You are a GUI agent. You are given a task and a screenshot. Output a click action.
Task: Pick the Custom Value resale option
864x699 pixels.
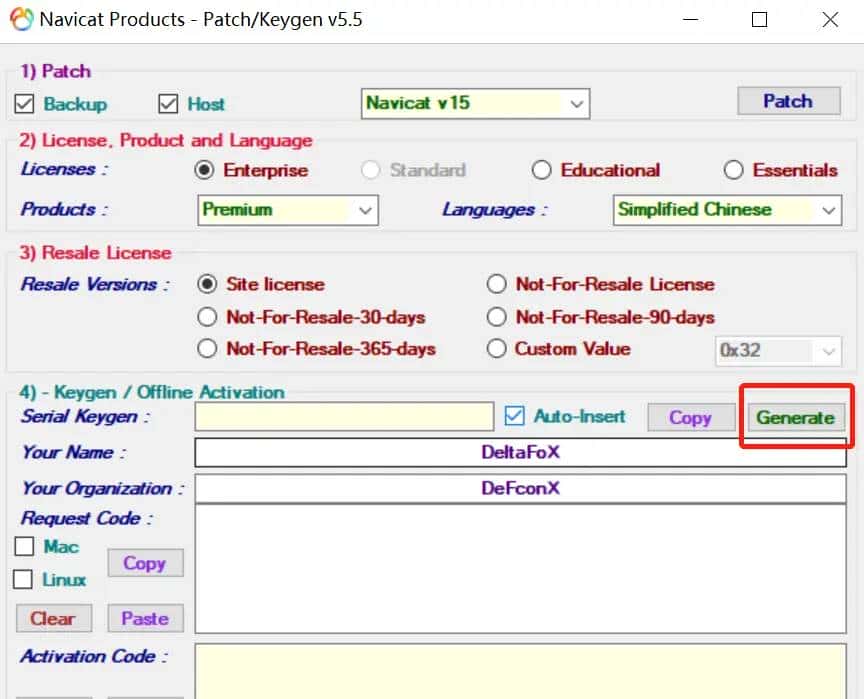(x=496, y=349)
